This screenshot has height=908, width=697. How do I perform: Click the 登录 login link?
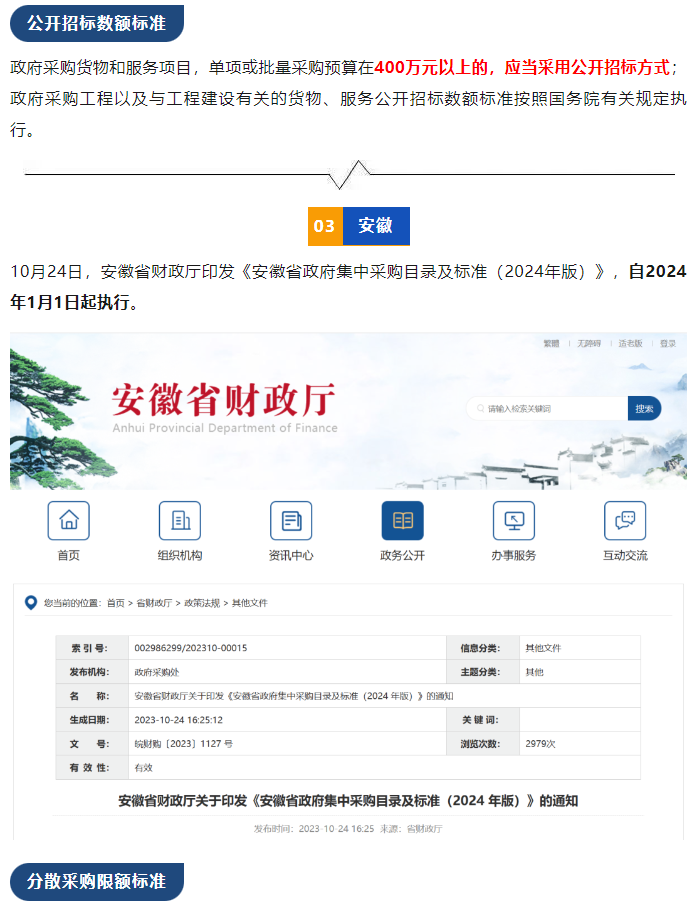point(667,344)
